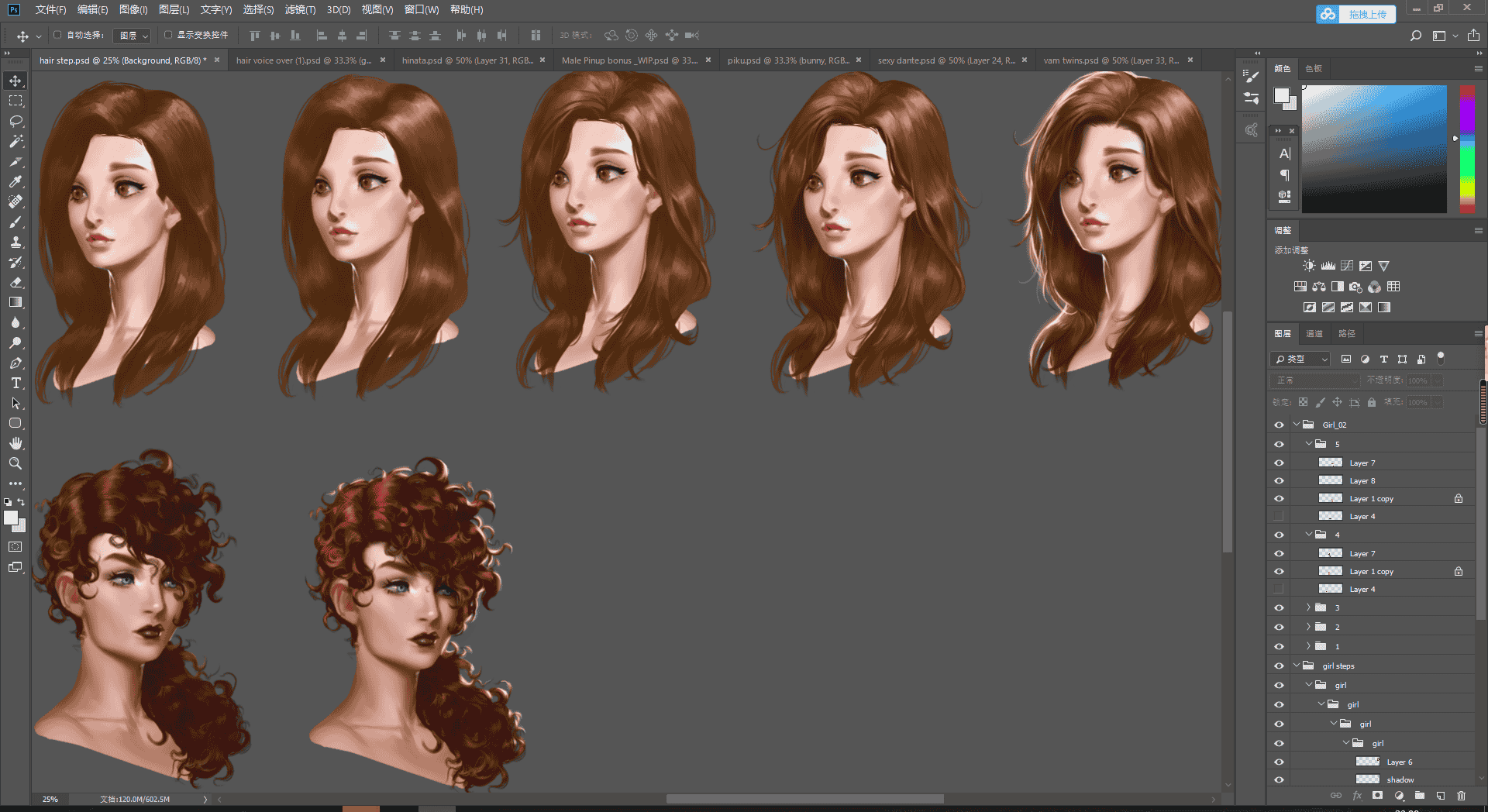1488x812 pixels.
Task: Add a Brightness/Contrast adjustment (sun icon)
Action: pos(1309,266)
